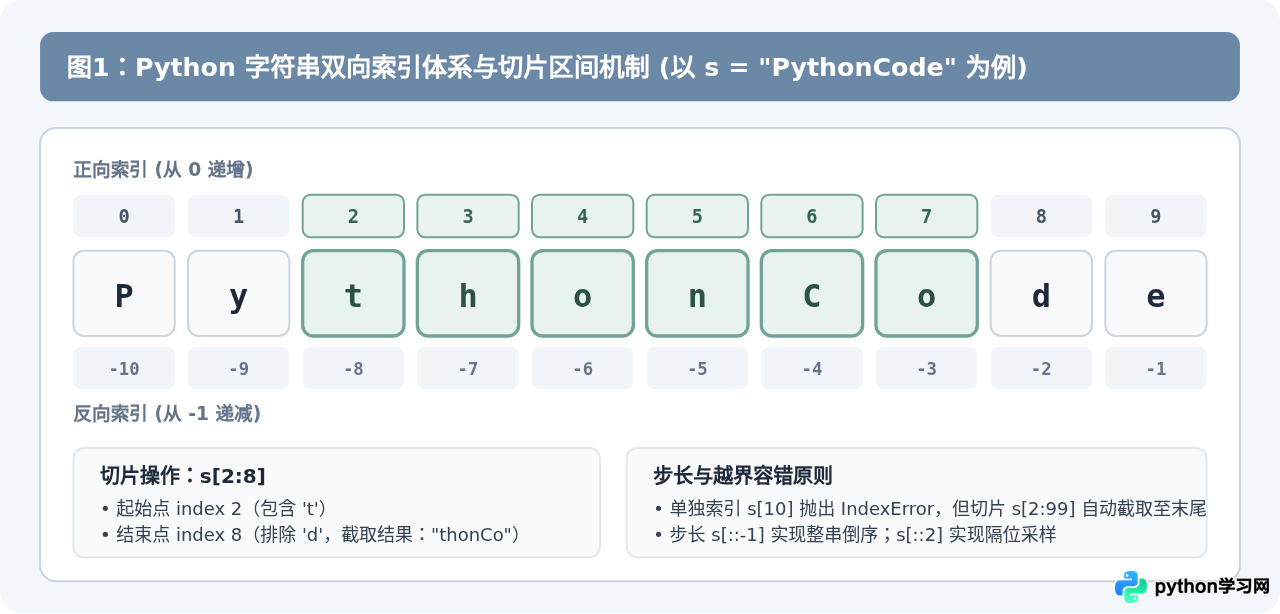This screenshot has width=1280, height=614.
Task: Click the '反向索引 (从 -1 递减)' label
Action: pyautogui.click(x=167, y=414)
